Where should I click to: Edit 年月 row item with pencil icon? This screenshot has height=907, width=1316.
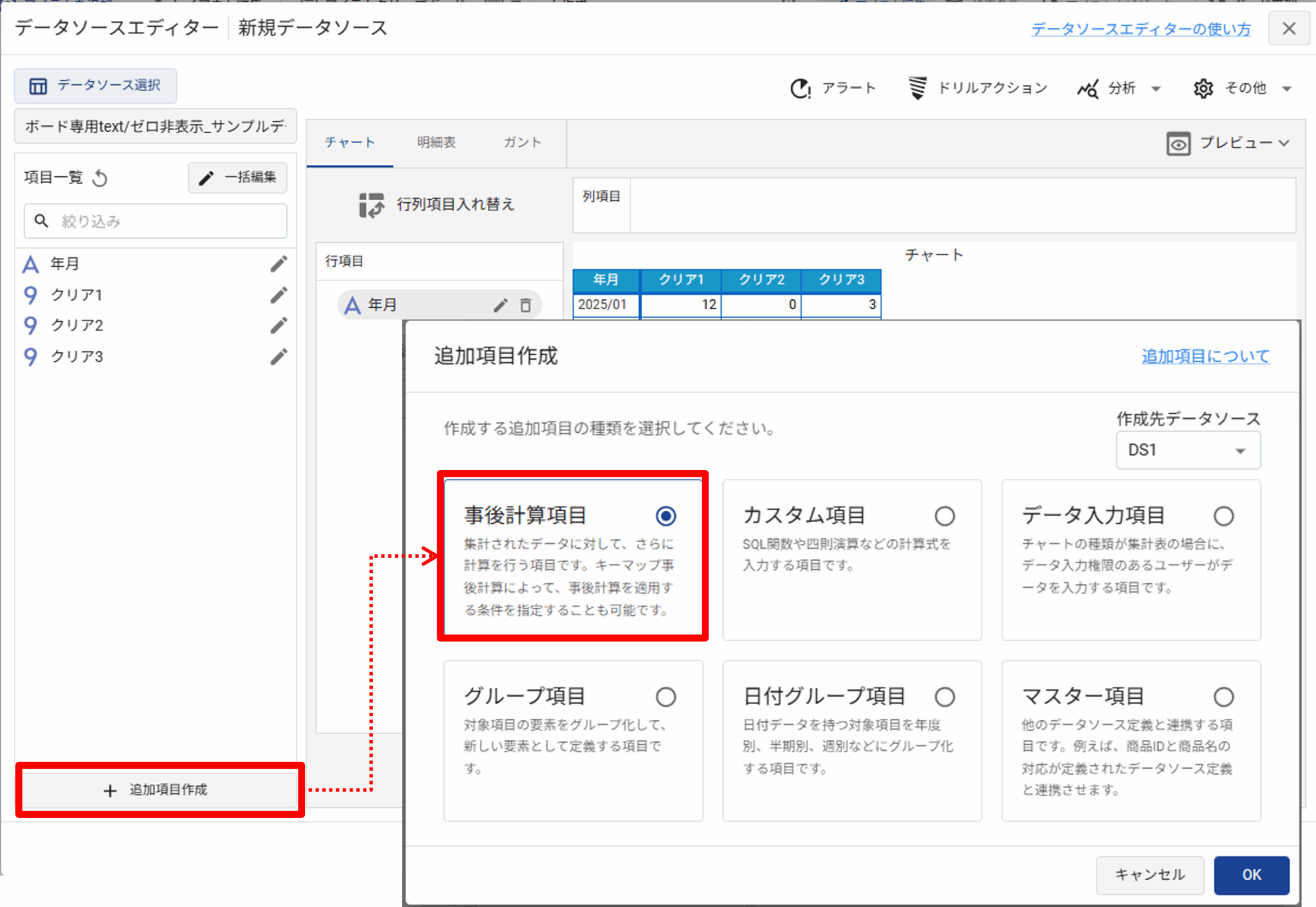click(x=500, y=305)
